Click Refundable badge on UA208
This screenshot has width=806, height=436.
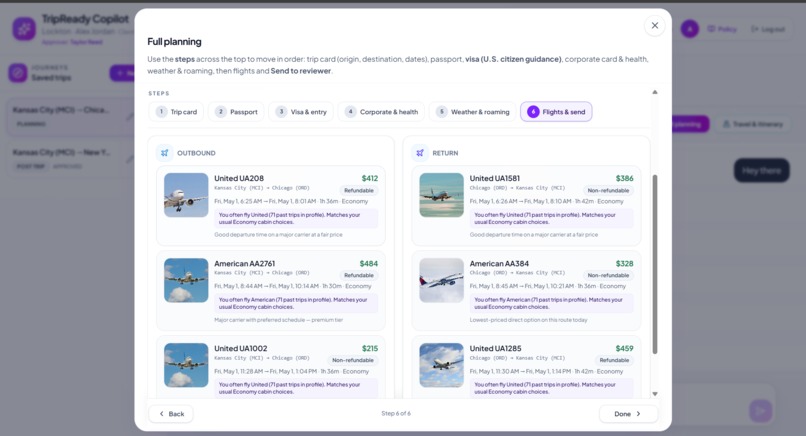(359, 190)
